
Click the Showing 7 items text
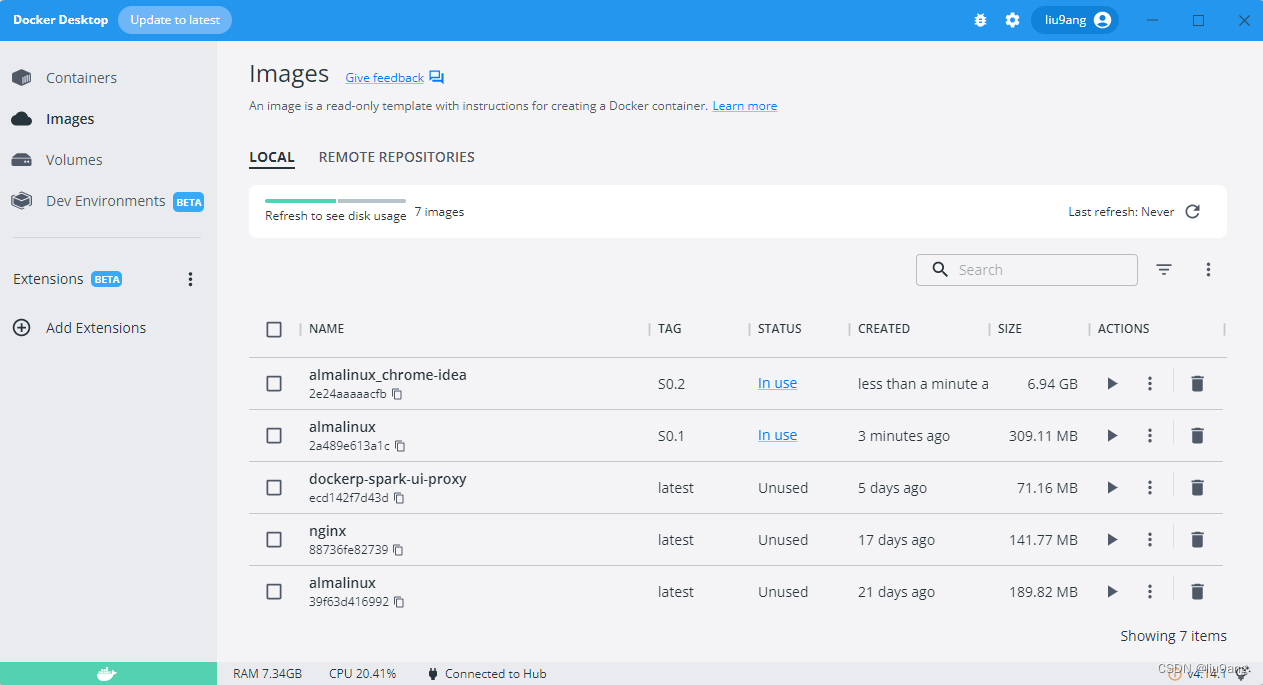pyautogui.click(x=1173, y=636)
